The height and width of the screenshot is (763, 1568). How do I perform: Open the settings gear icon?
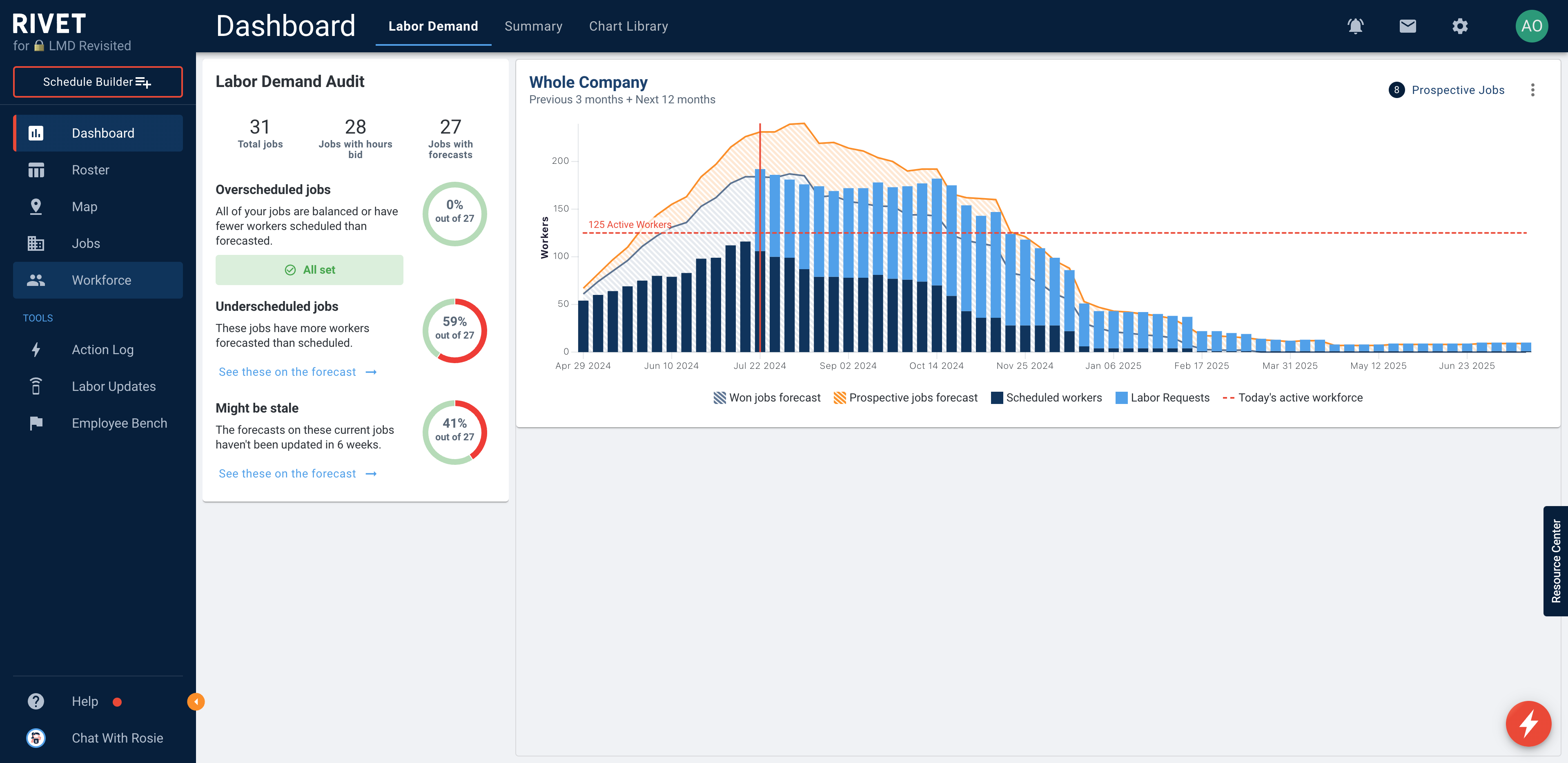[1460, 26]
